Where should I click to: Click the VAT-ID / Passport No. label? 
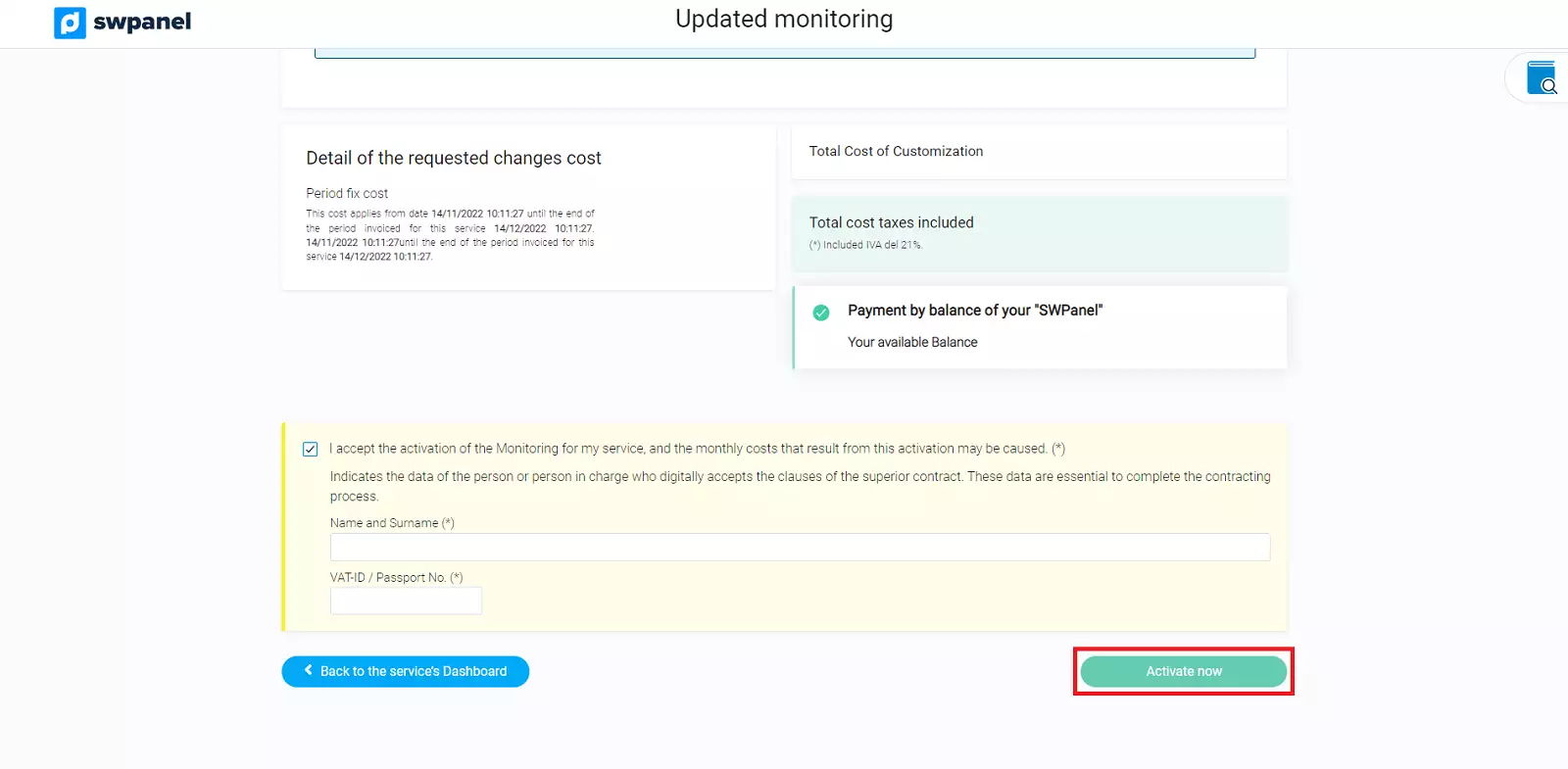tap(396, 578)
